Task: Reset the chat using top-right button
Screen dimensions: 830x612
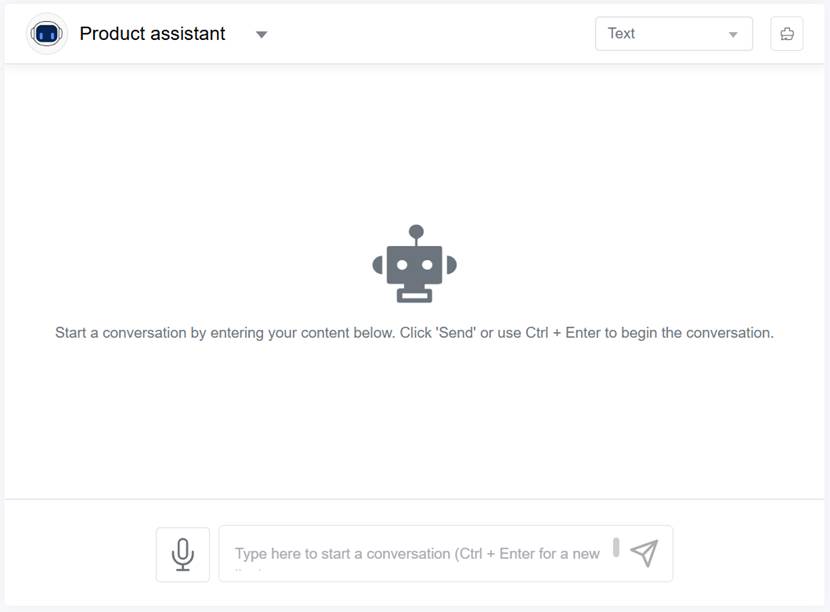Action: [787, 34]
